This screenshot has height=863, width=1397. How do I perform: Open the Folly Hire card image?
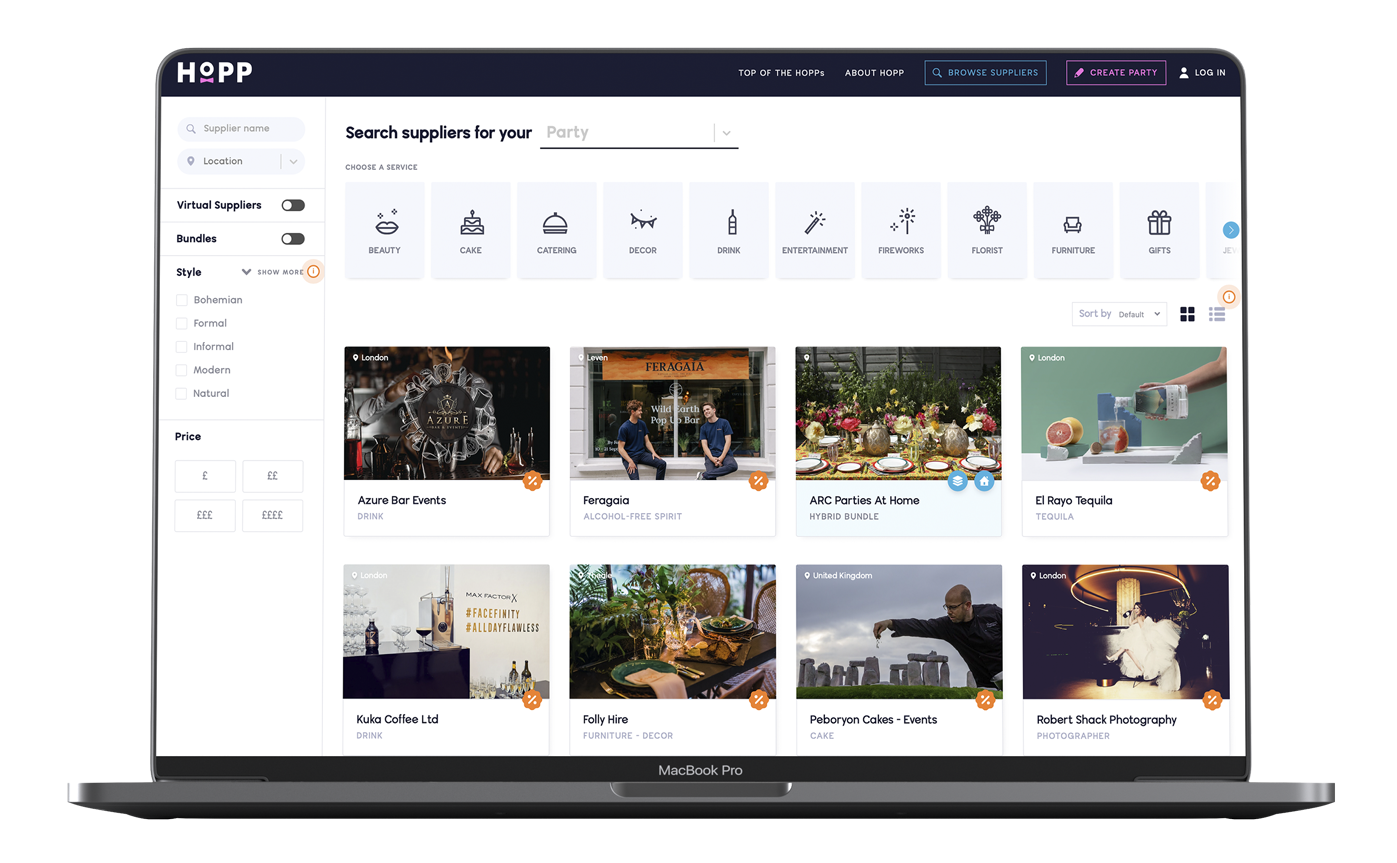pos(673,632)
